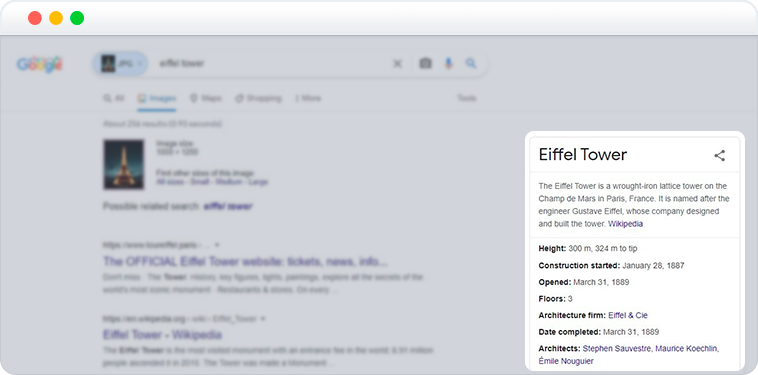Click the Construction started: January 28, 1887 text
The image size is (758, 375).
tap(612, 265)
